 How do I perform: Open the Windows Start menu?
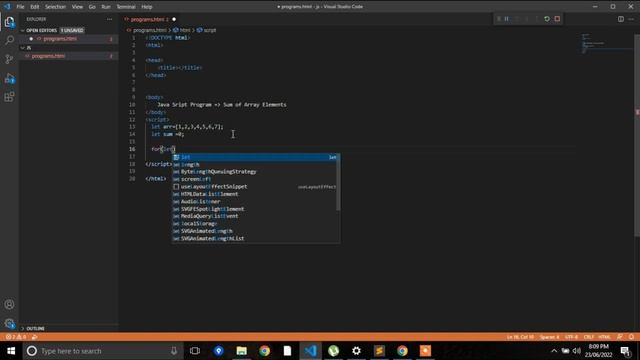click(x=11, y=351)
